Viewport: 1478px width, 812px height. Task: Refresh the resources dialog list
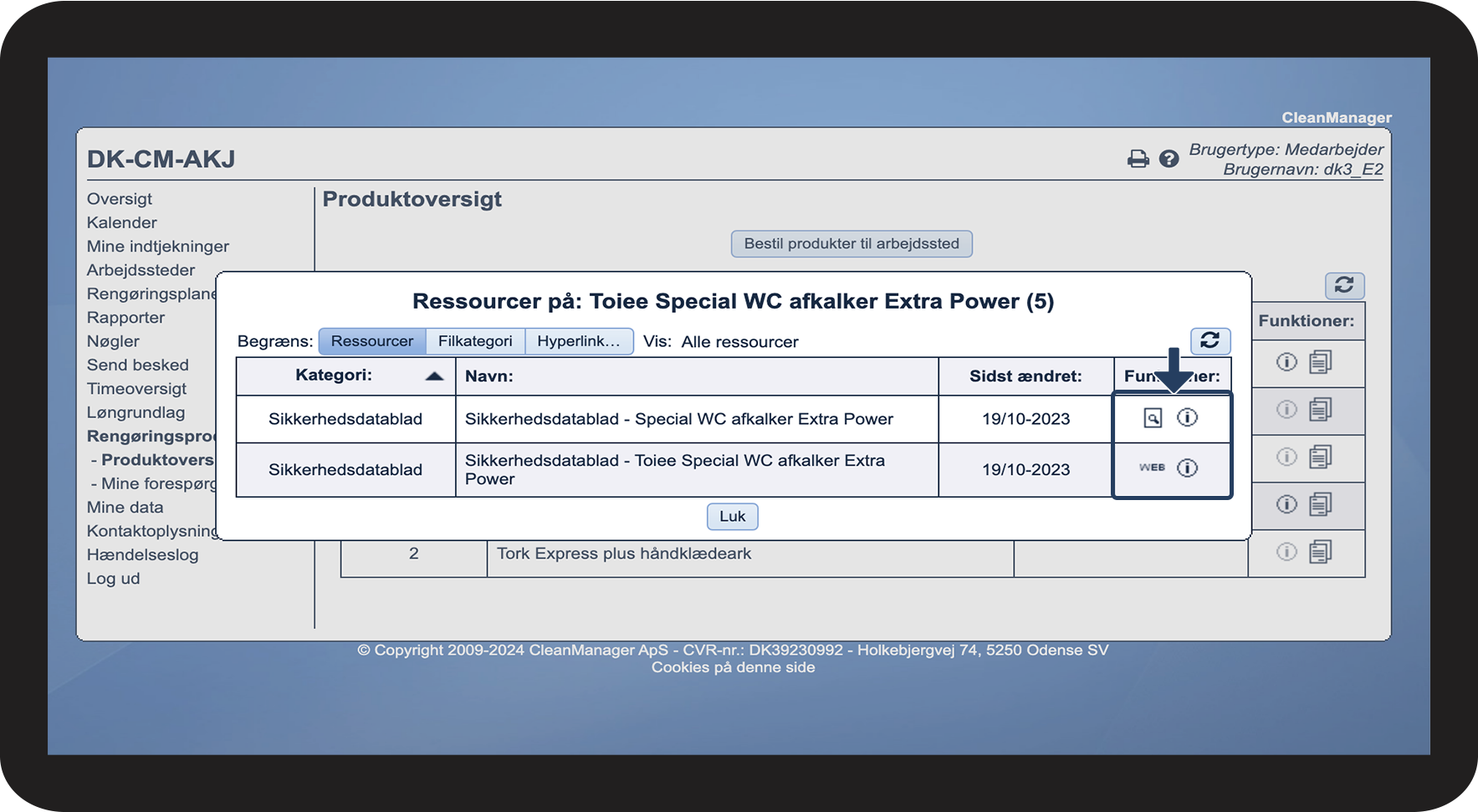coord(1210,340)
